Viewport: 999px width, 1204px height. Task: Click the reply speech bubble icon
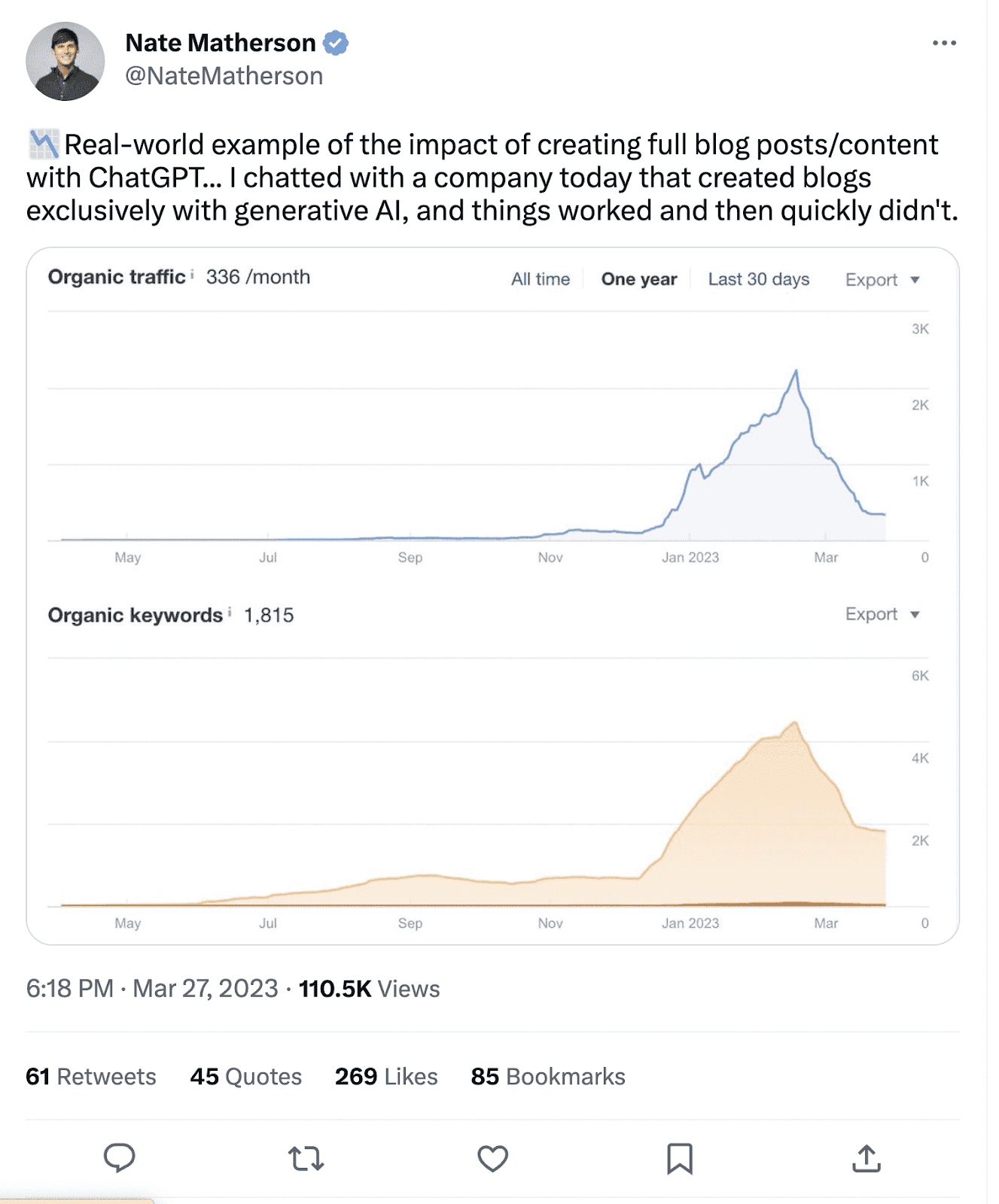point(119,1158)
